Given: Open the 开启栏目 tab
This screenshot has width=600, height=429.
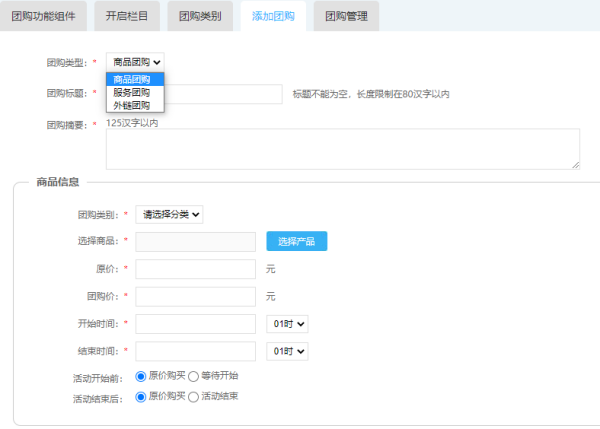Looking at the screenshot, I should (126, 16).
